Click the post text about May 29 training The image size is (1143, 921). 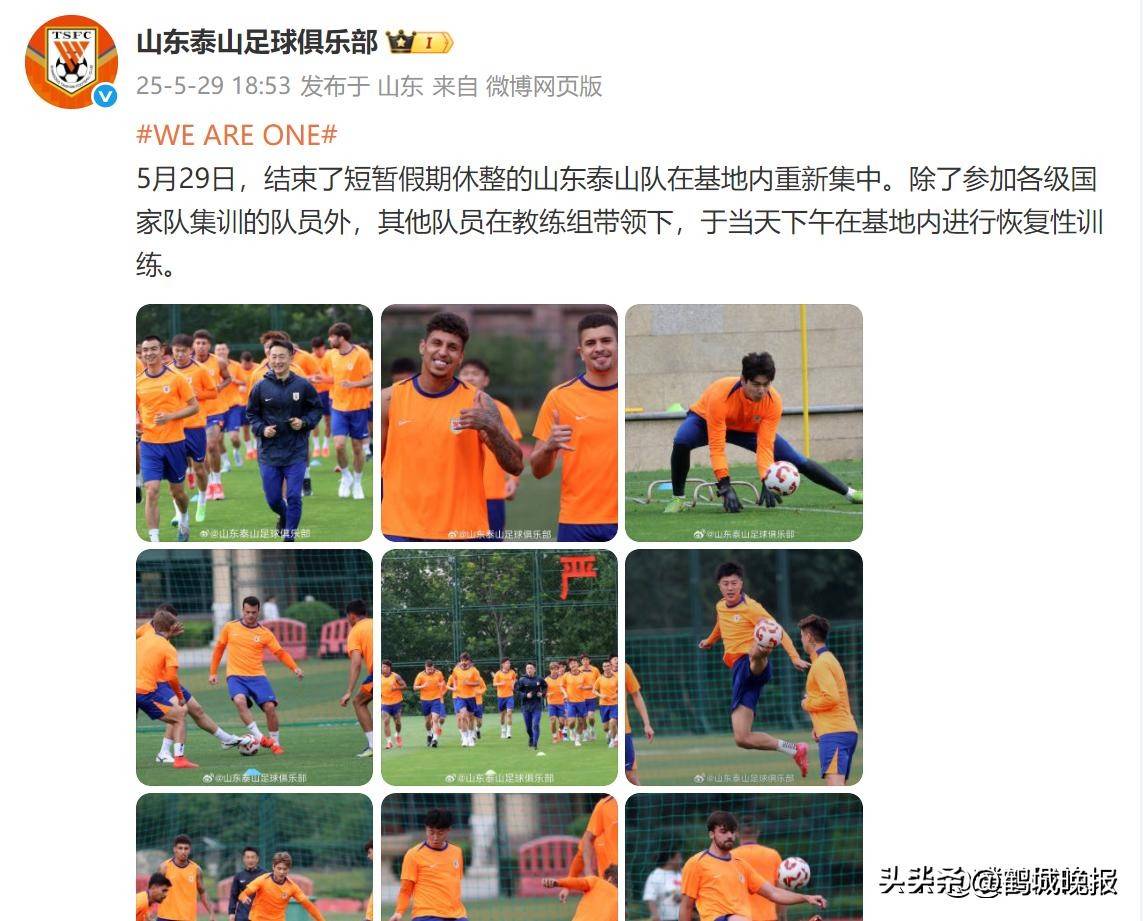[620, 222]
